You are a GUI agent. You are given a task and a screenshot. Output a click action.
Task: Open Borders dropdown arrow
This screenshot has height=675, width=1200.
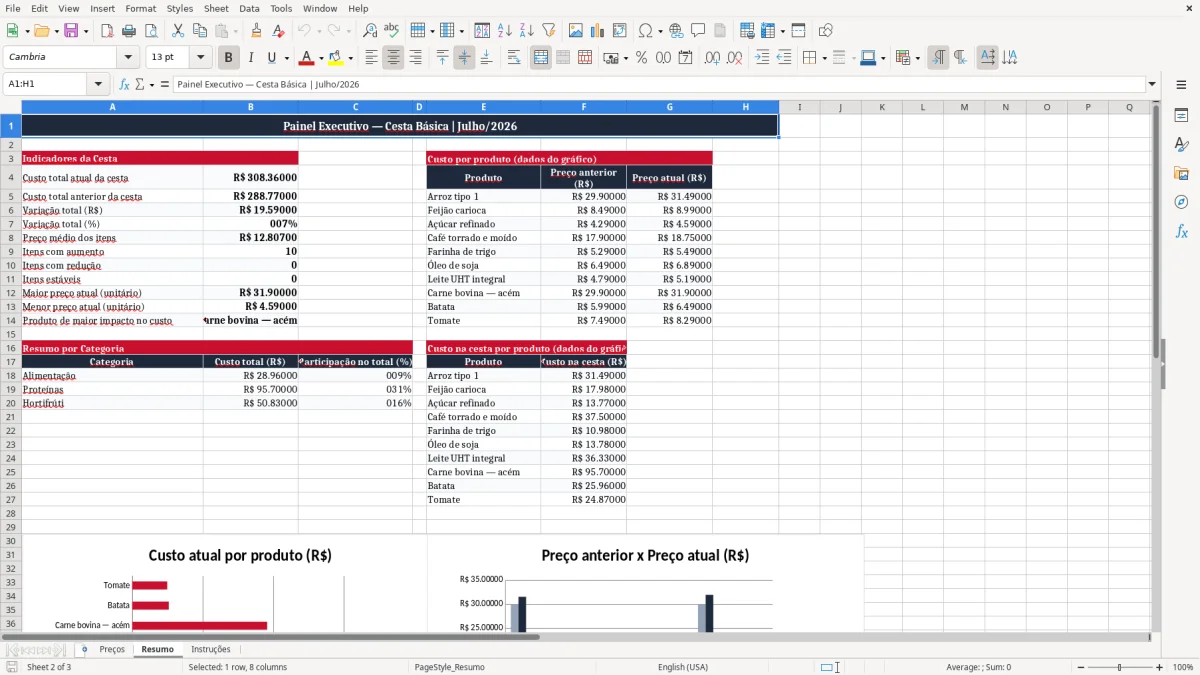tap(824, 58)
